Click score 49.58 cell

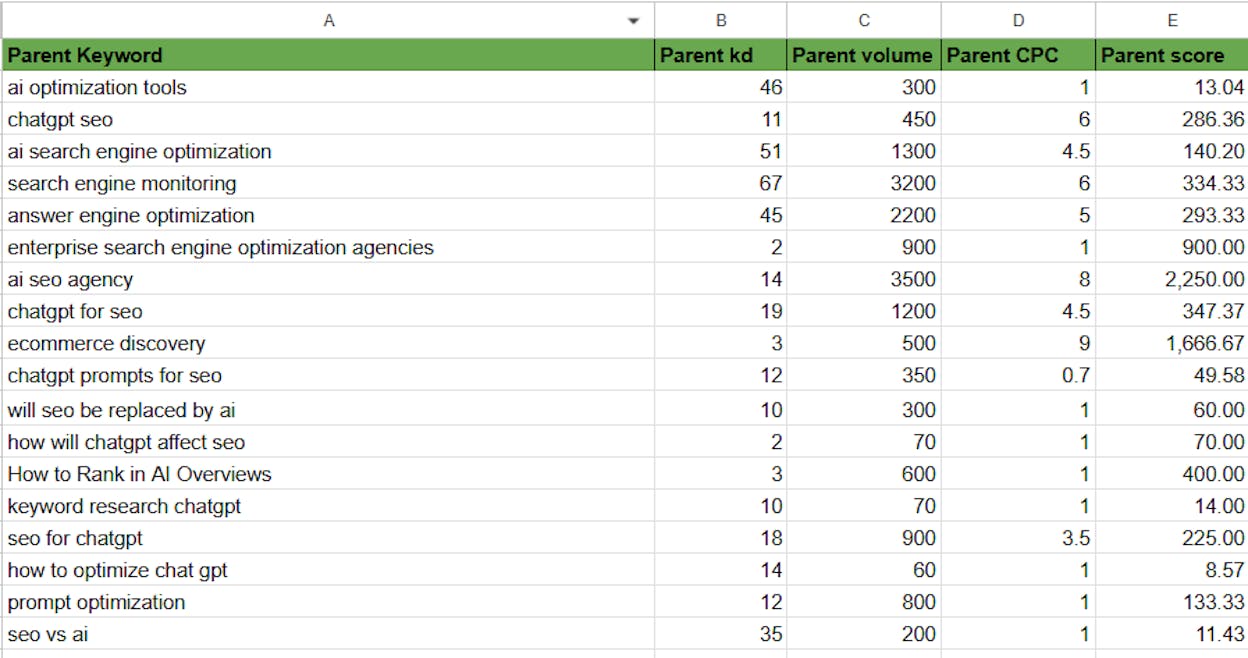pos(1172,375)
